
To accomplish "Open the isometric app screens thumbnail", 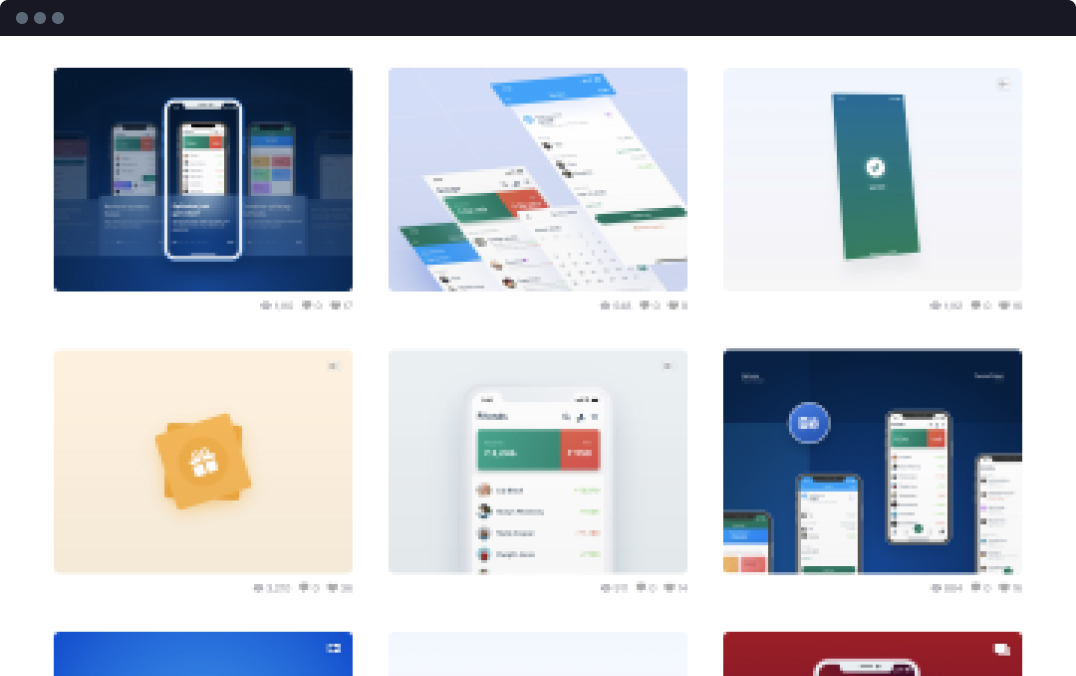I will coord(537,179).
